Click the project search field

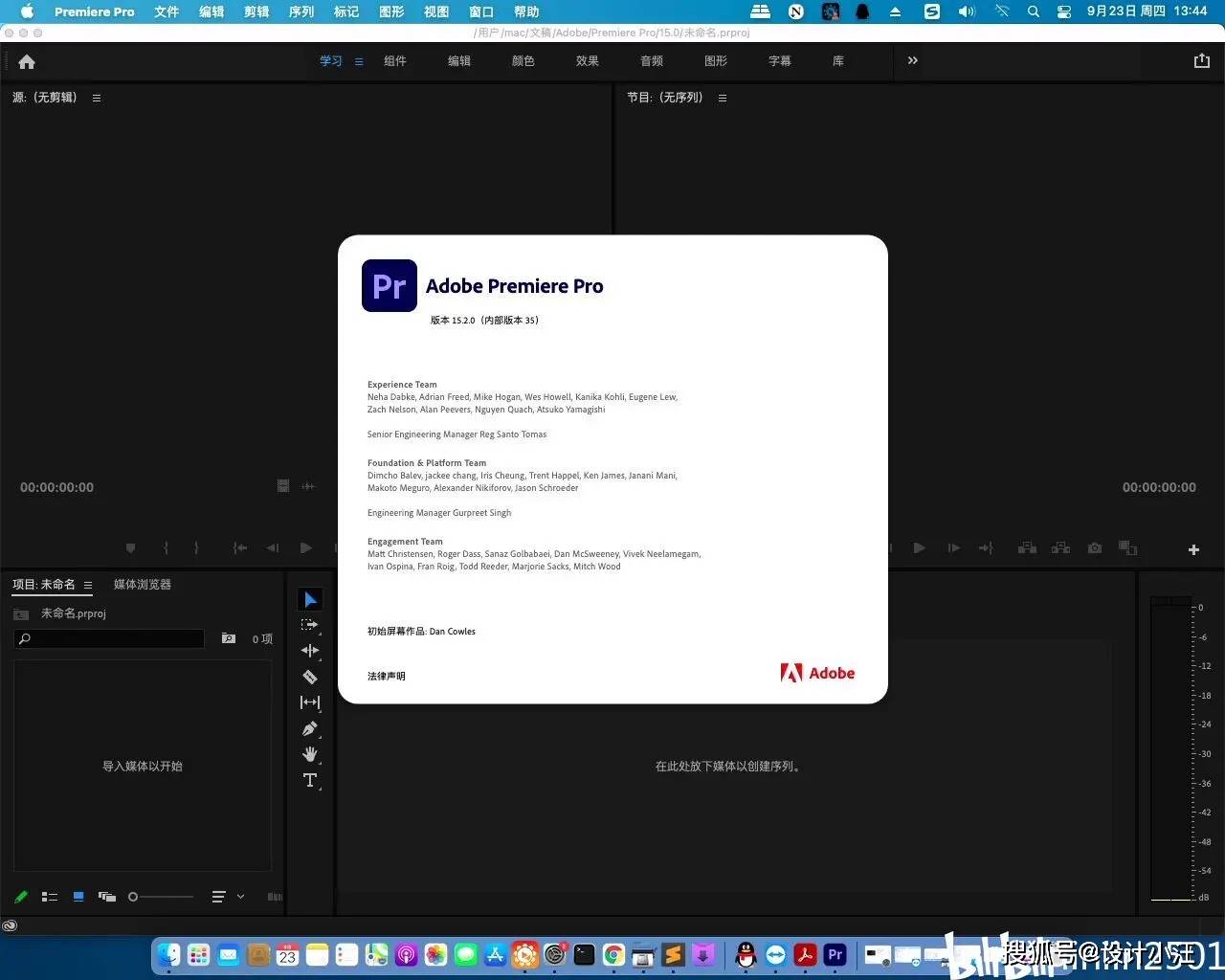(x=109, y=638)
